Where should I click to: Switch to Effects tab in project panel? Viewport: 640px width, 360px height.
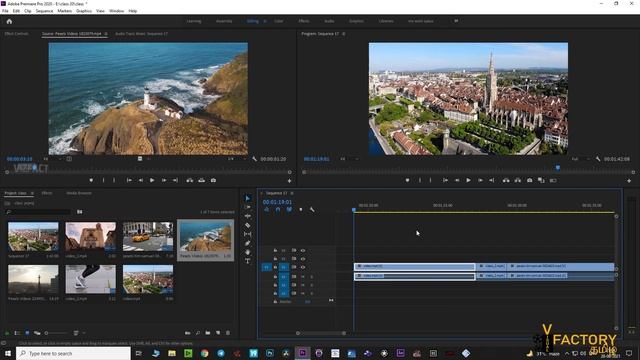pos(47,193)
